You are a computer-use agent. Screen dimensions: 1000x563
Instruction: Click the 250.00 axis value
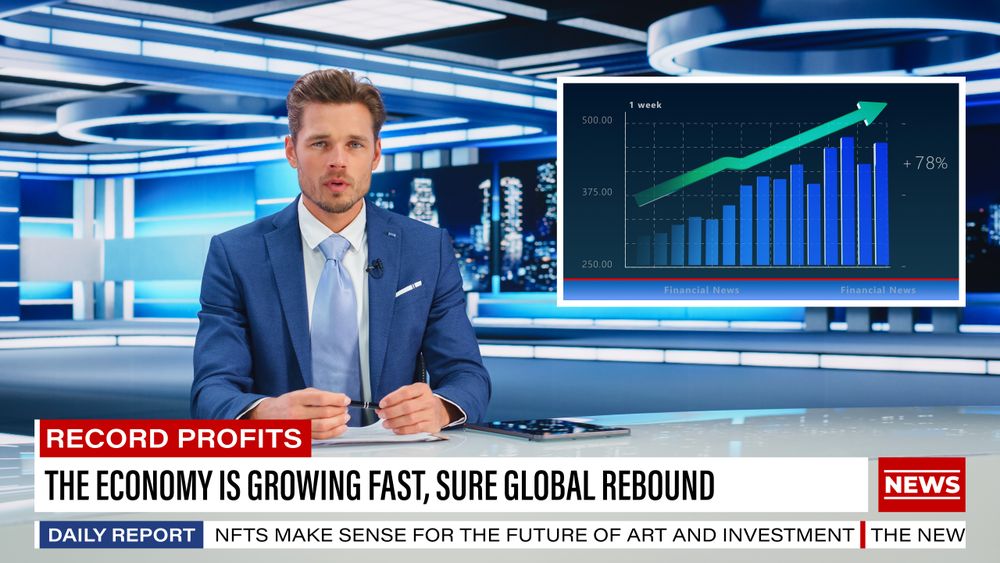point(597,264)
